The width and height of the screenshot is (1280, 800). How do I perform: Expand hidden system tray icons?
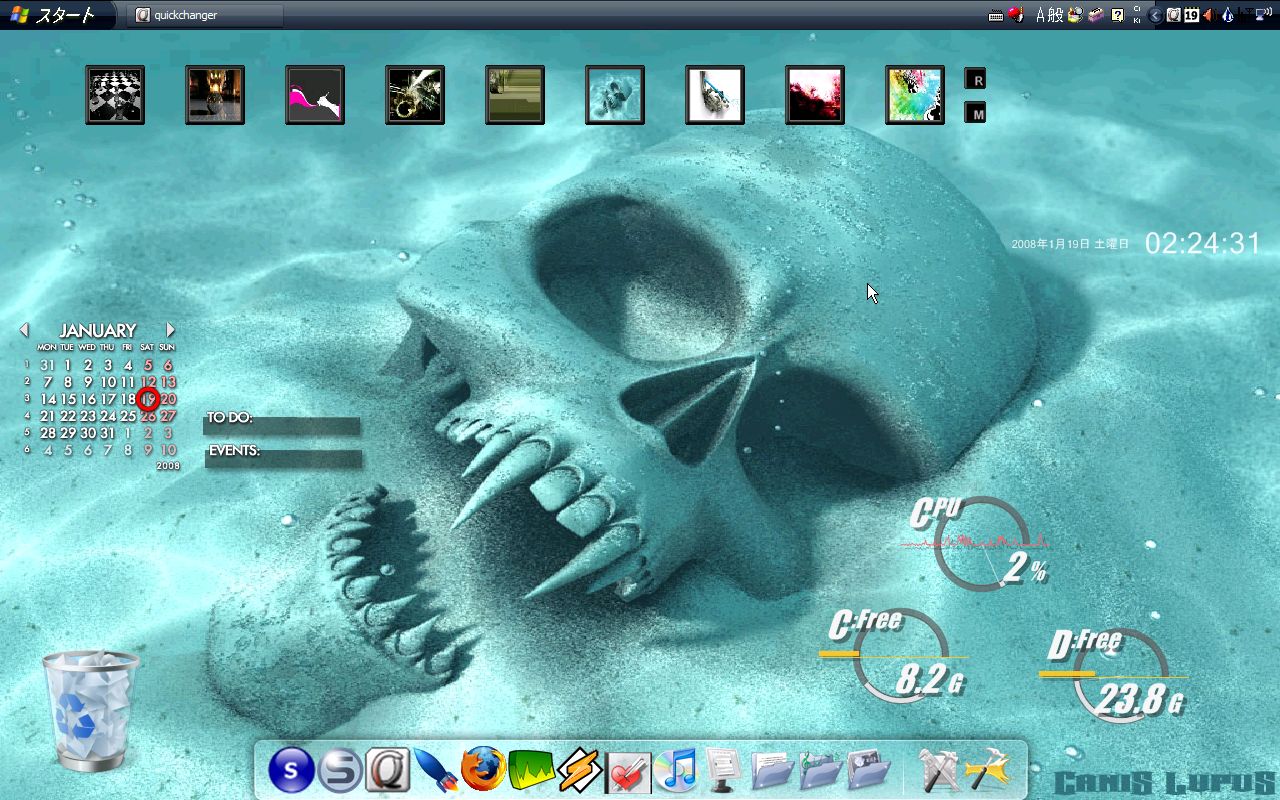1156,15
